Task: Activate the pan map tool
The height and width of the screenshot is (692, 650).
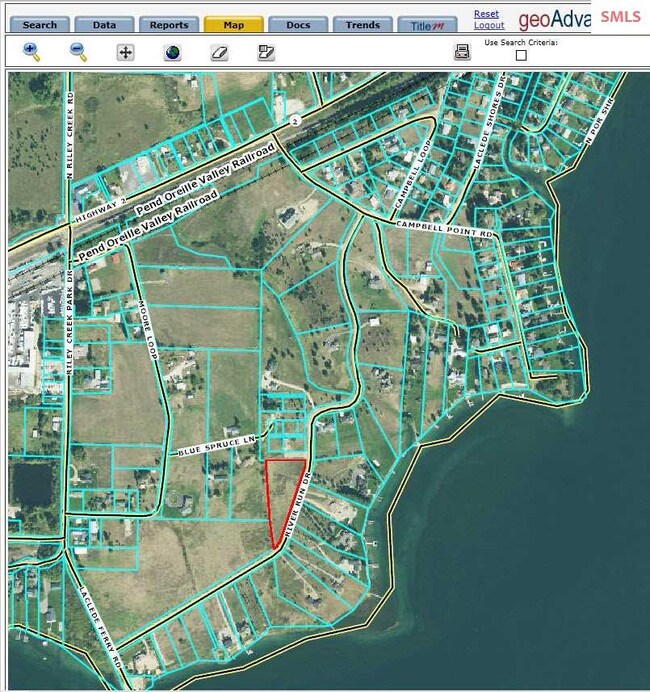Action: pos(125,52)
